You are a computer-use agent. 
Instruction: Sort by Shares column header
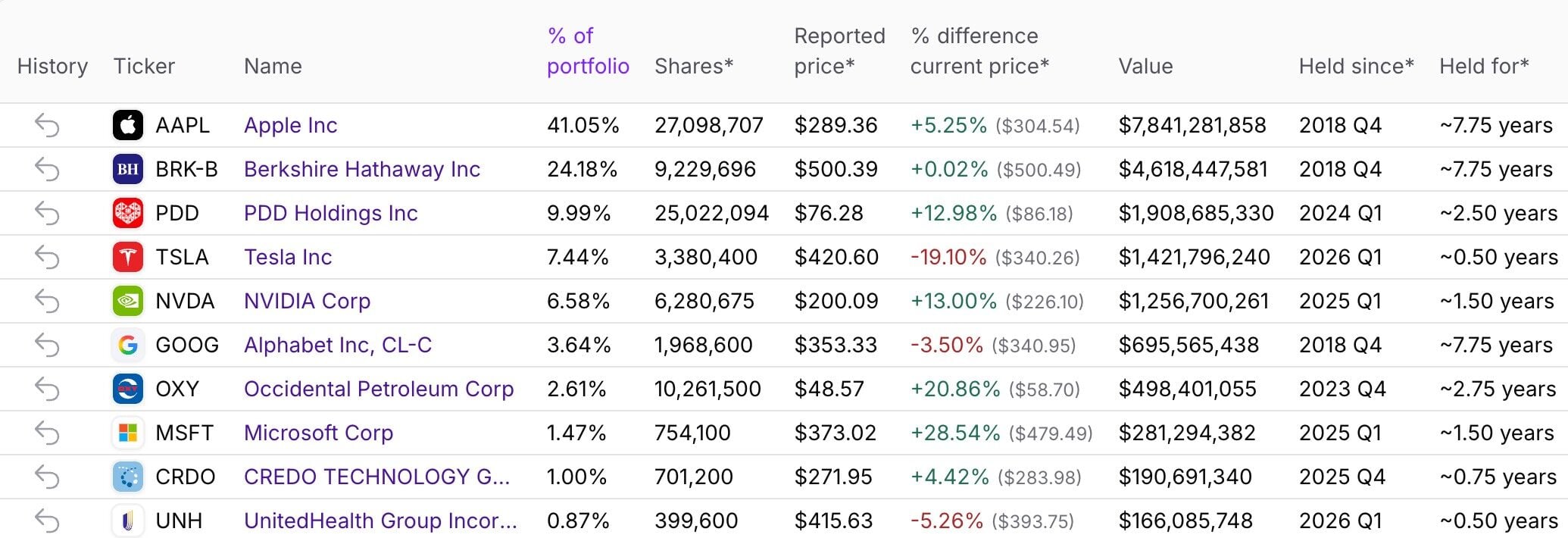(x=694, y=66)
